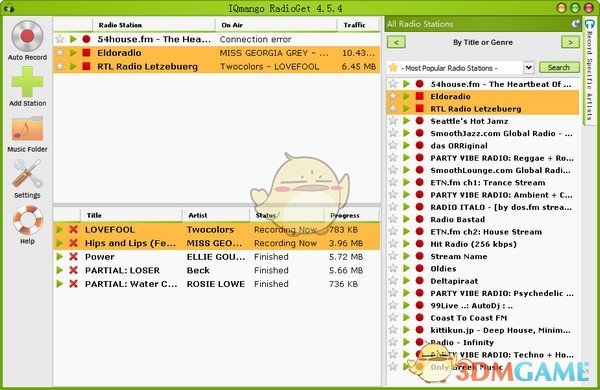Select Seattle's Hot Jamz station name
Image resolution: width=600 pixels, height=390 pixels.
(469, 121)
